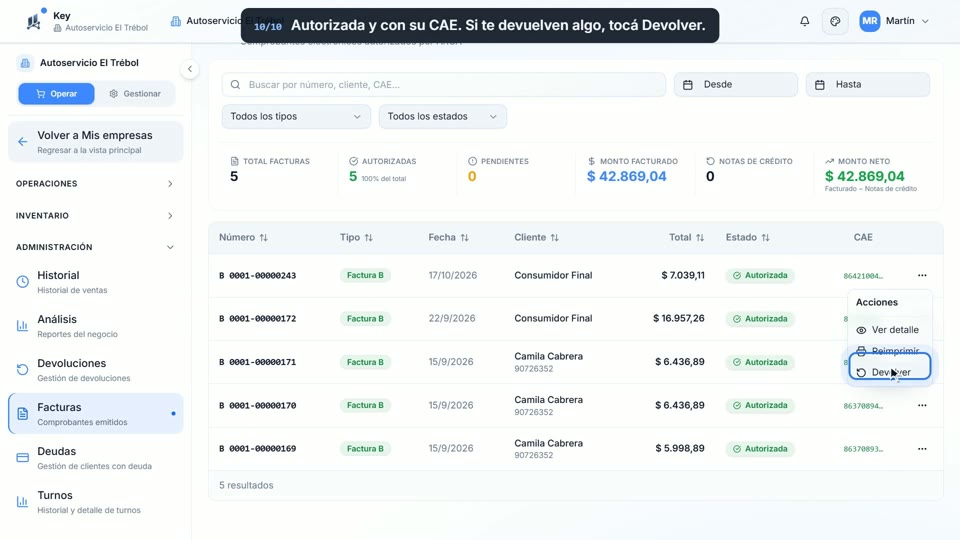This screenshot has width=960, height=540.
Task: Sort table by Fecha column
Action: (x=448, y=238)
